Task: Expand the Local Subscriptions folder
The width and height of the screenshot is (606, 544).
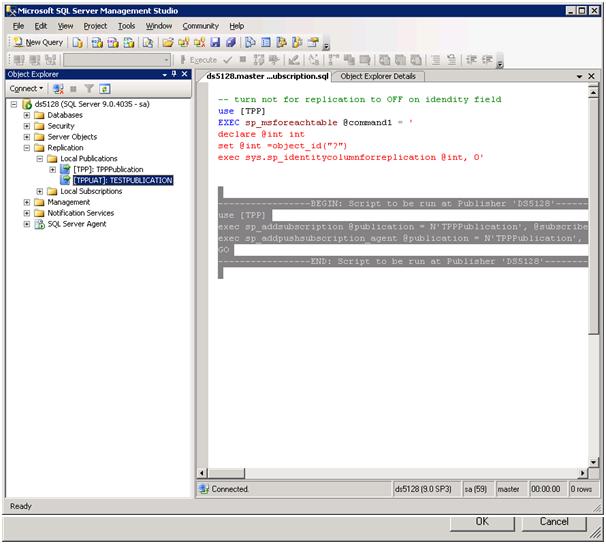Action: coord(40,191)
